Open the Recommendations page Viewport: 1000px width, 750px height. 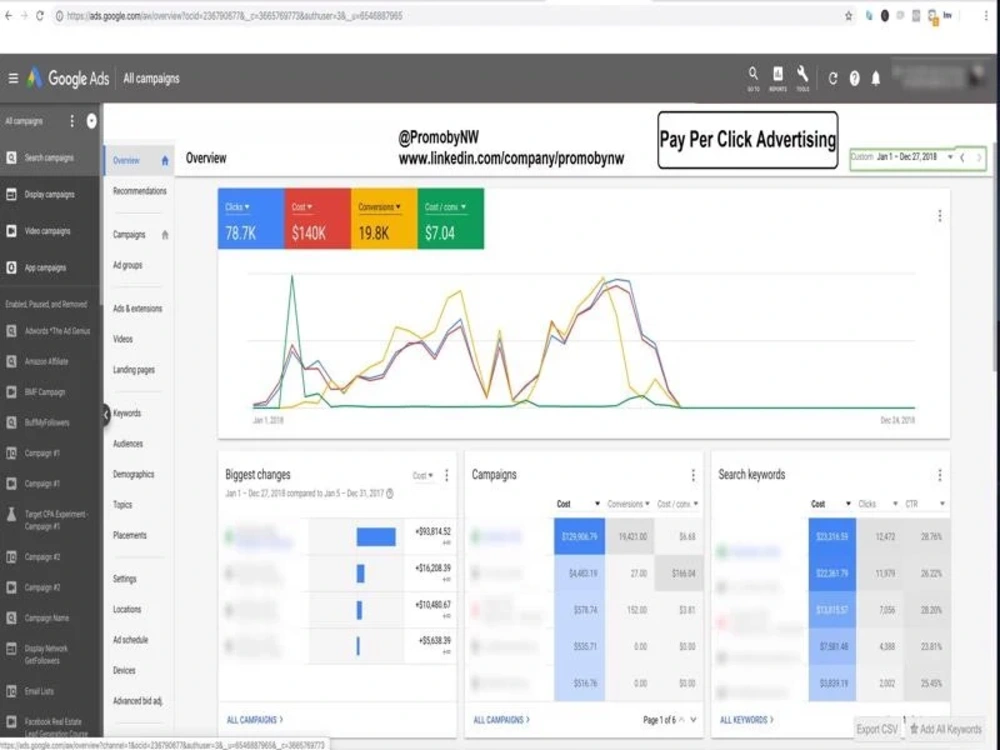(140, 191)
